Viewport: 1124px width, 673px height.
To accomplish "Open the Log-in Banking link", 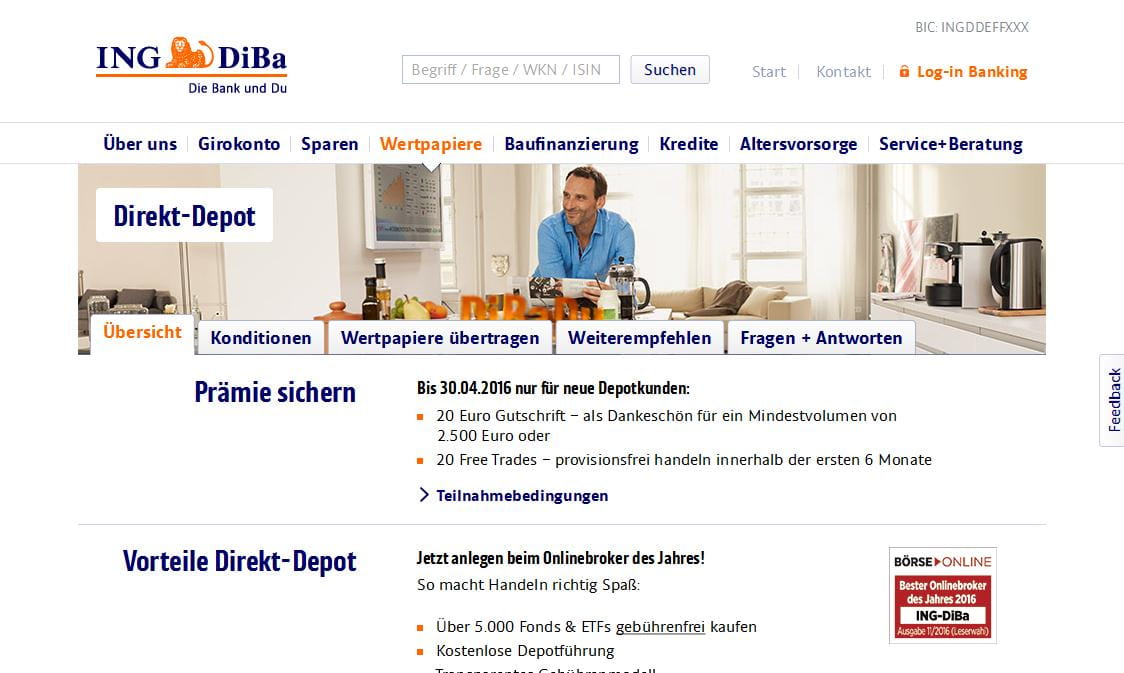I will 971,72.
